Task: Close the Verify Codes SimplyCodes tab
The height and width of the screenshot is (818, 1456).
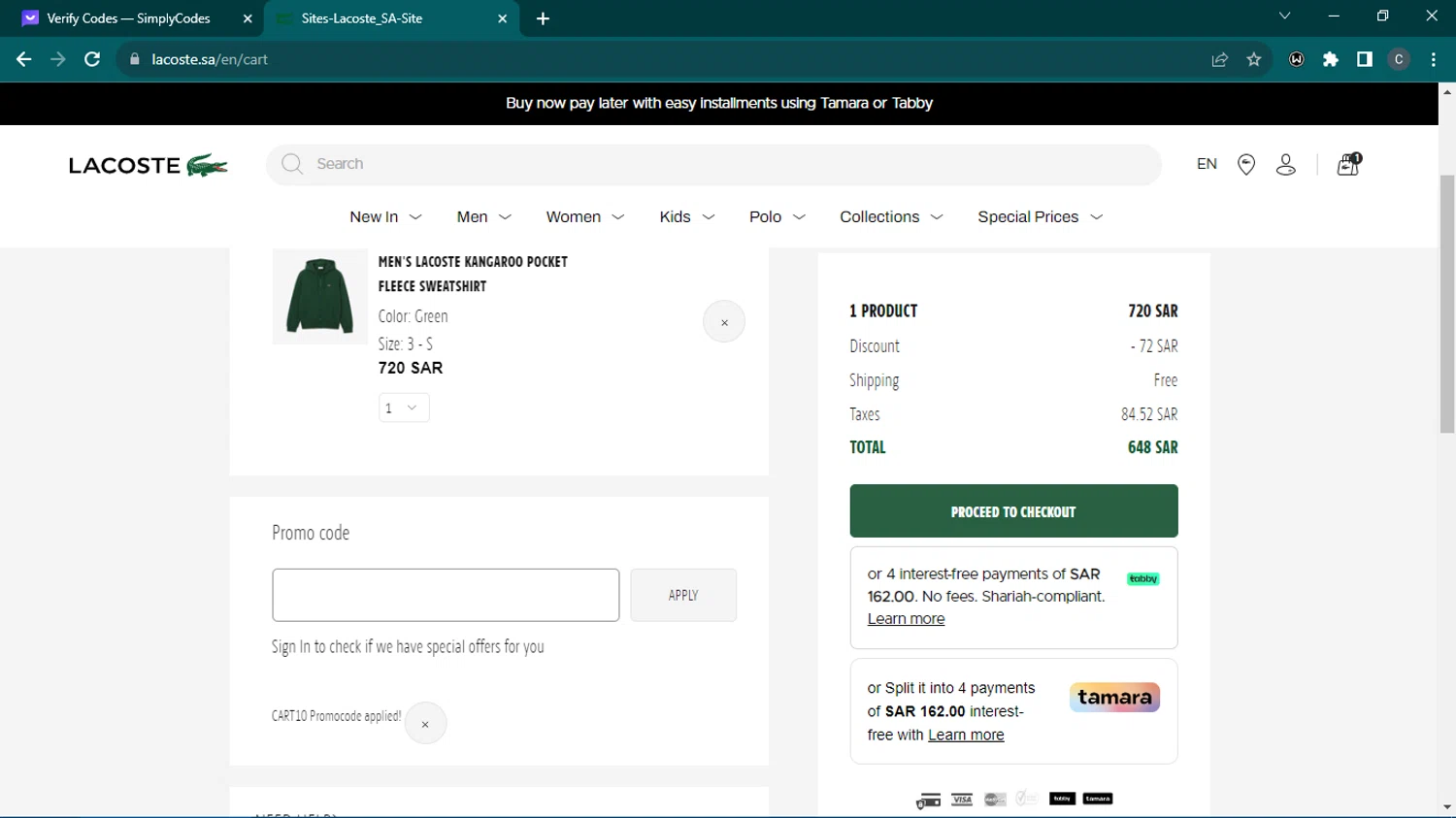Action: click(248, 18)
